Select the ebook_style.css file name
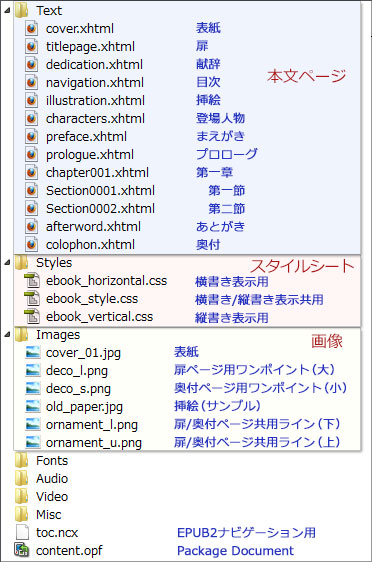Screen dimensions: 372x562 [x=92, y=299]
